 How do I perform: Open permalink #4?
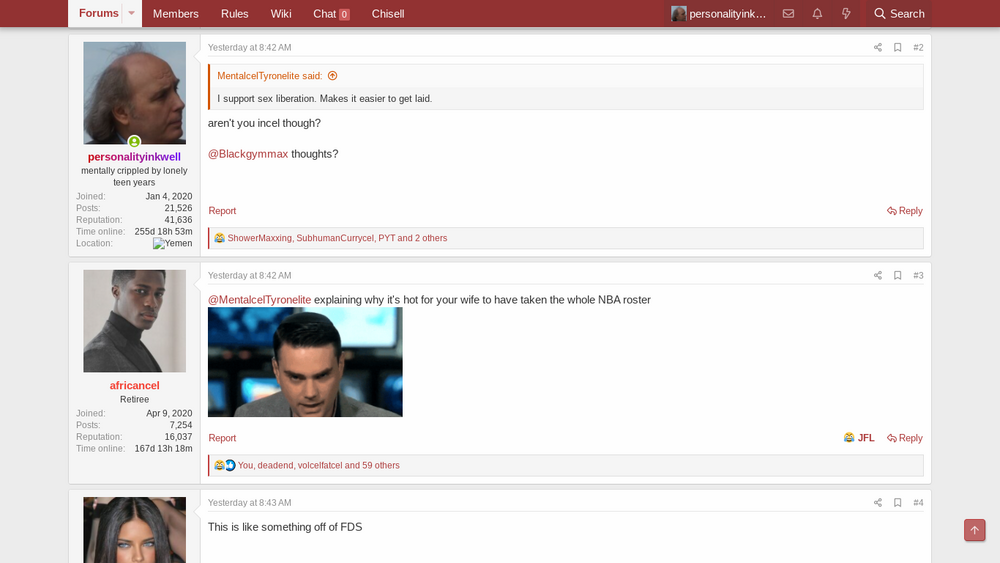pyautogui.click(x=918, y=502)
